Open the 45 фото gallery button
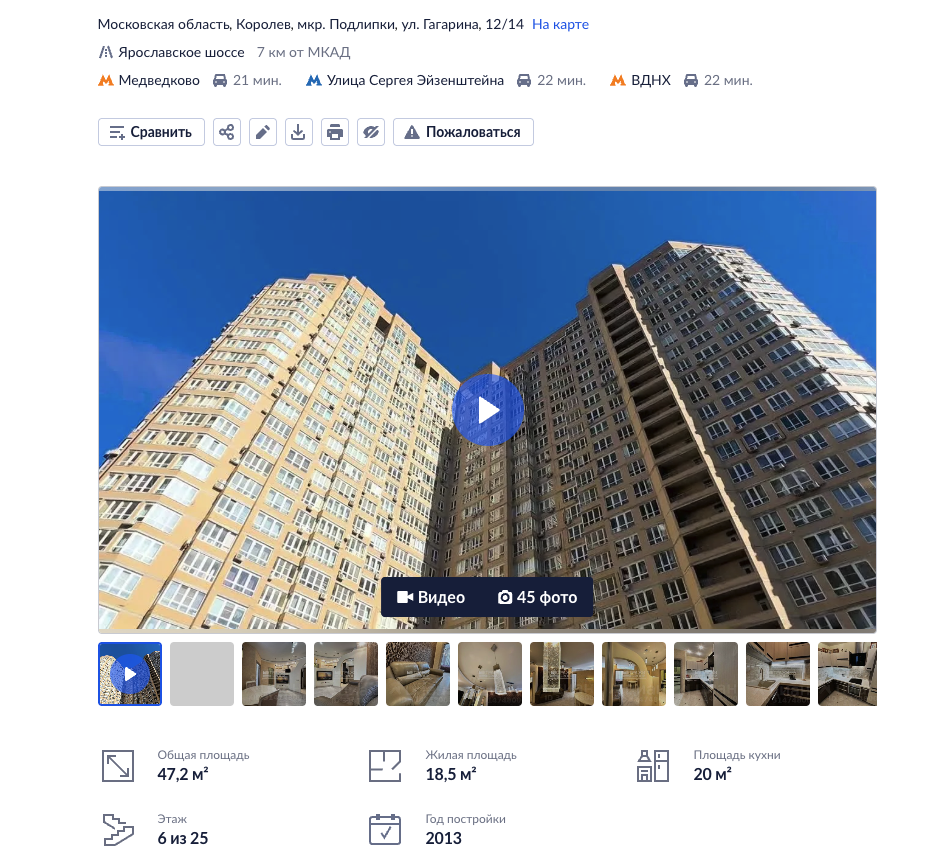926x851 pixels. point(537,597)
